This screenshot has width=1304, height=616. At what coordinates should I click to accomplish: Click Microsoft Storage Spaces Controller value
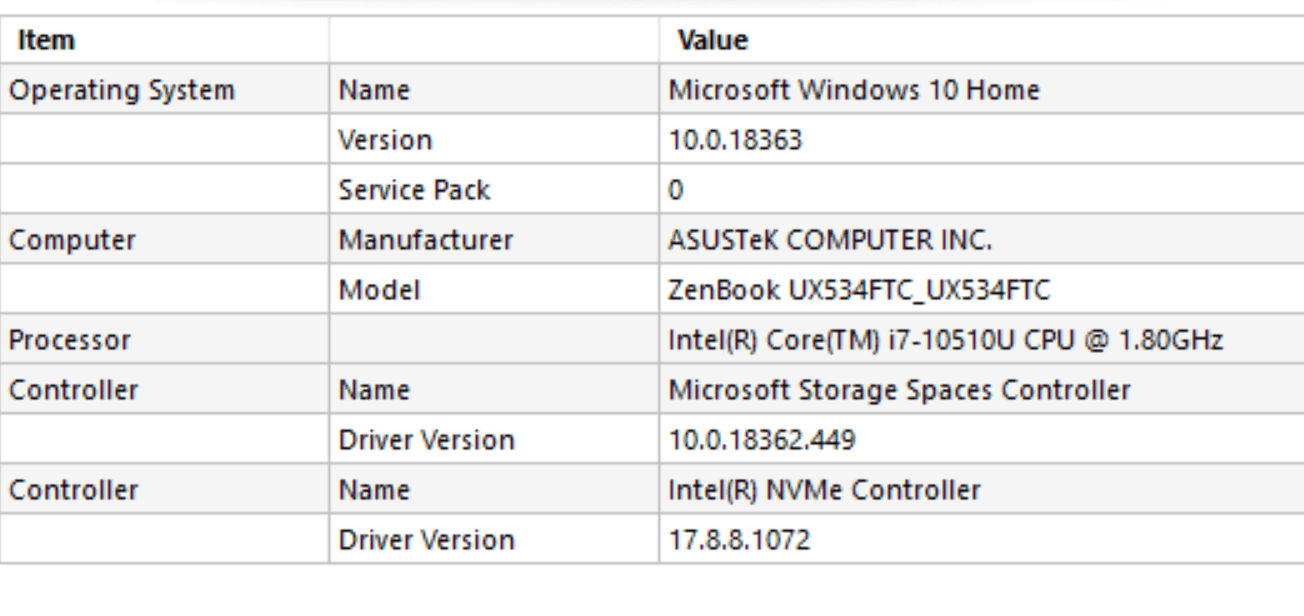pos(899,390)
